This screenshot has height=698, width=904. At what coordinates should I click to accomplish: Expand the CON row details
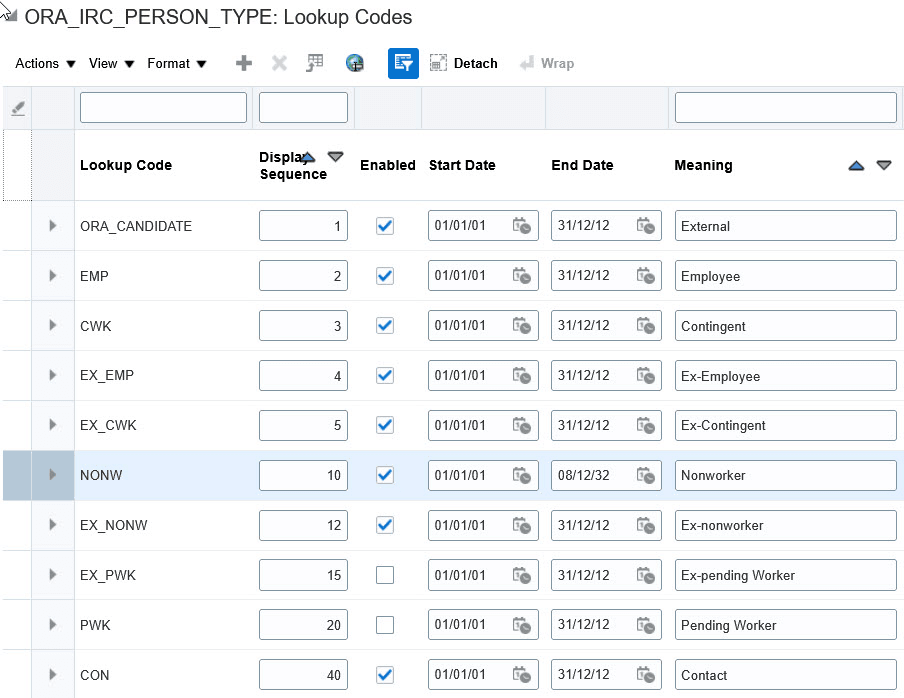pyautogui.click(x=52, y=674)
